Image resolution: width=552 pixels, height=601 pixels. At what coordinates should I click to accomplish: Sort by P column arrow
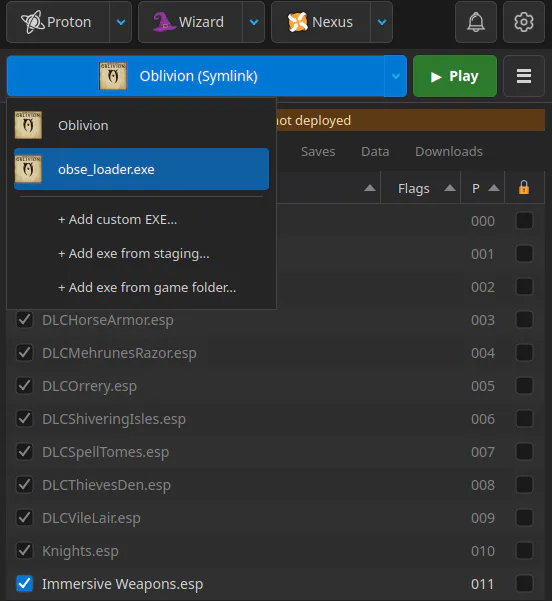494,188
